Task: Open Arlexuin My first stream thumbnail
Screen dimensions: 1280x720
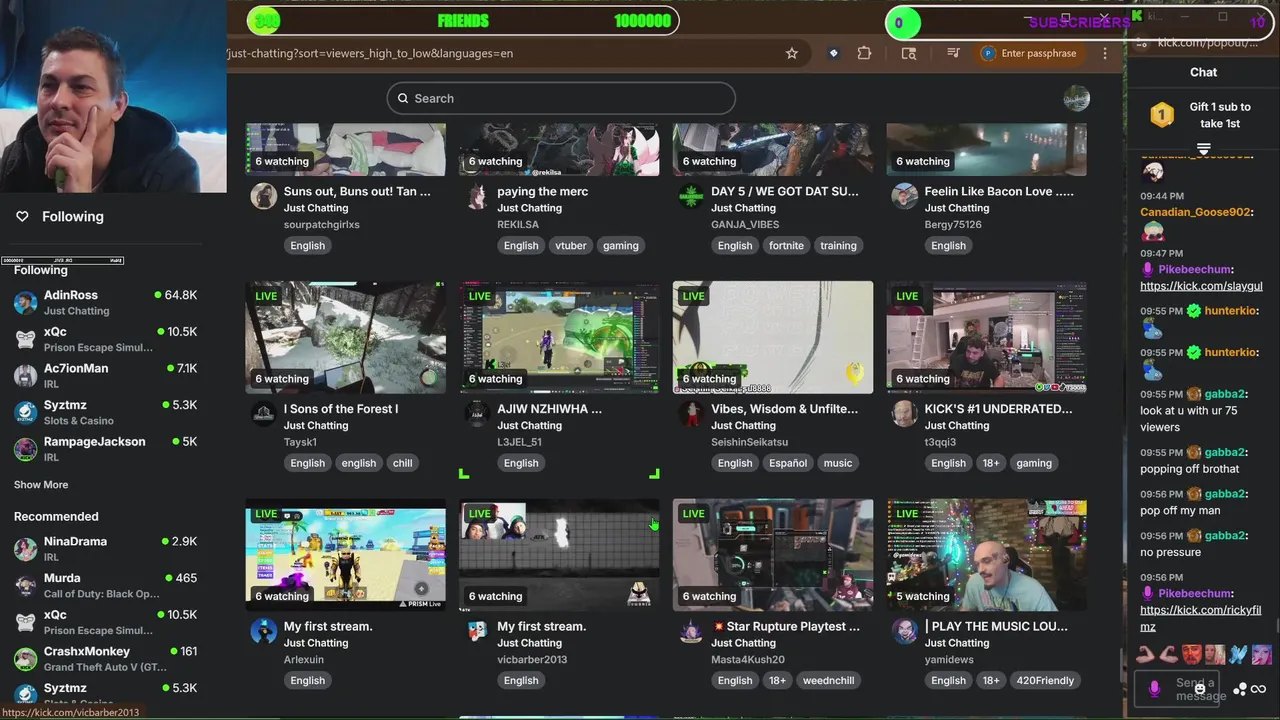Action: [x=346, y=555]
